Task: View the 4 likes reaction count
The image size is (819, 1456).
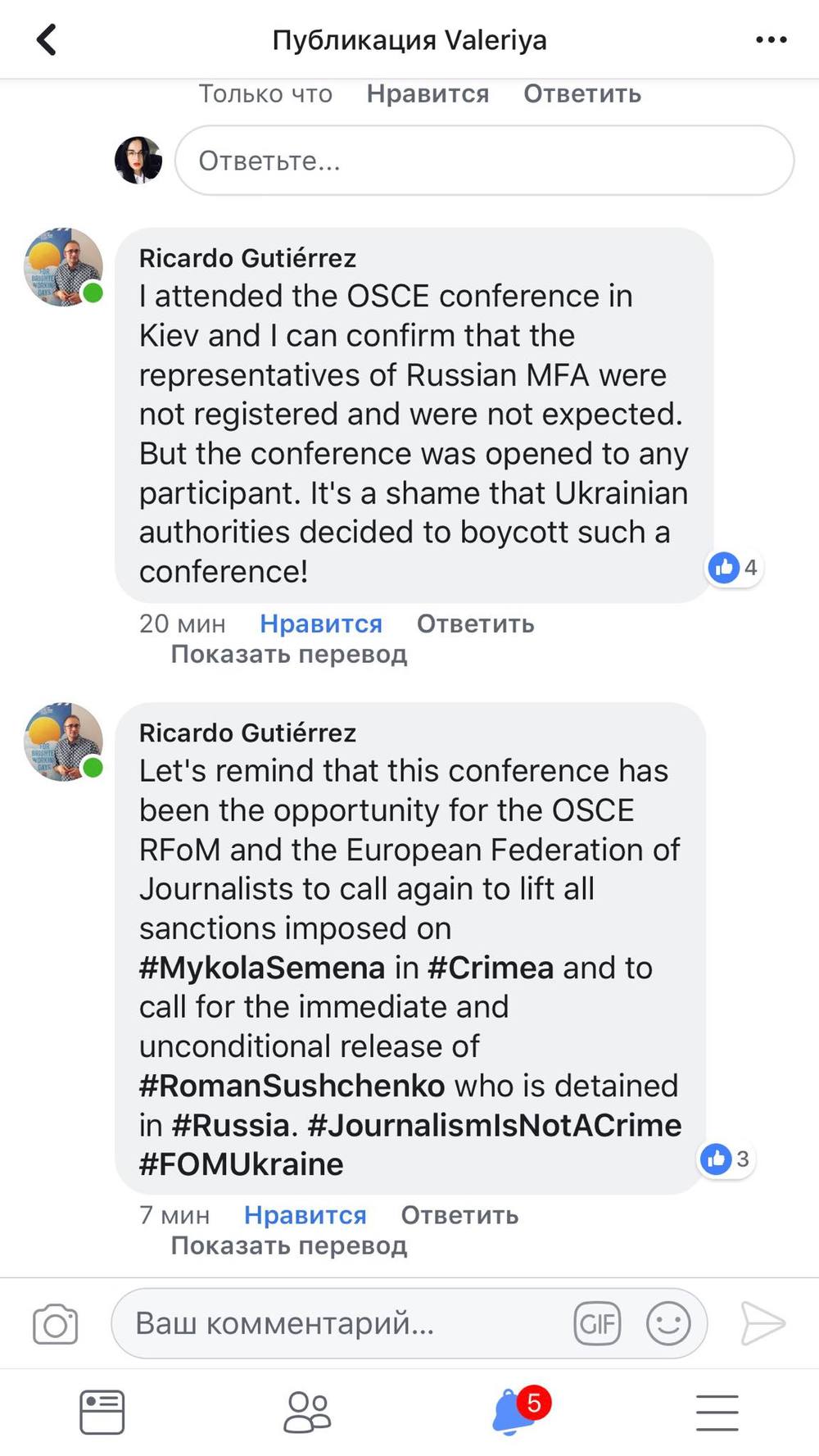Action: point(735,567)
